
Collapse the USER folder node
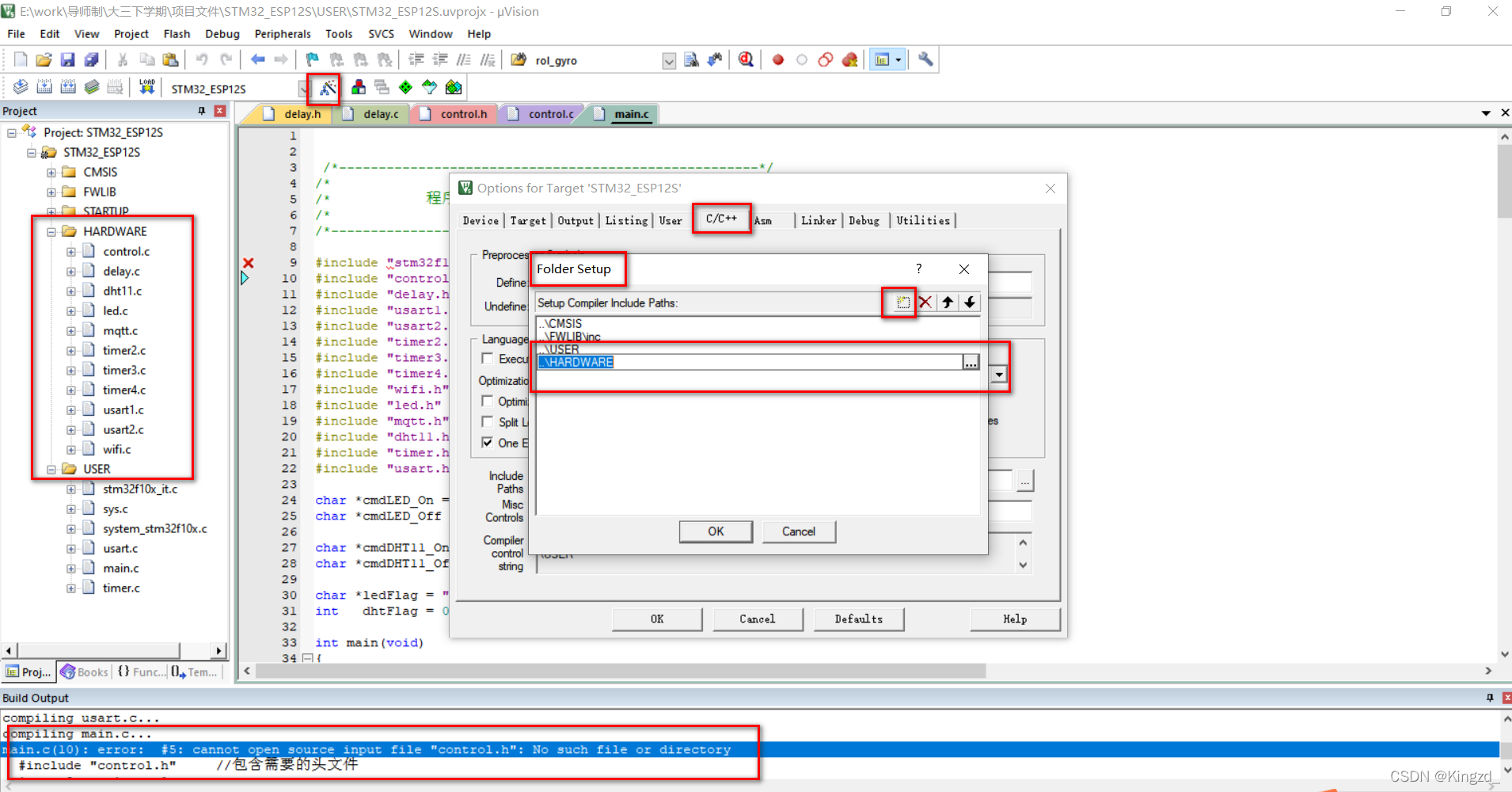[51, 469]
